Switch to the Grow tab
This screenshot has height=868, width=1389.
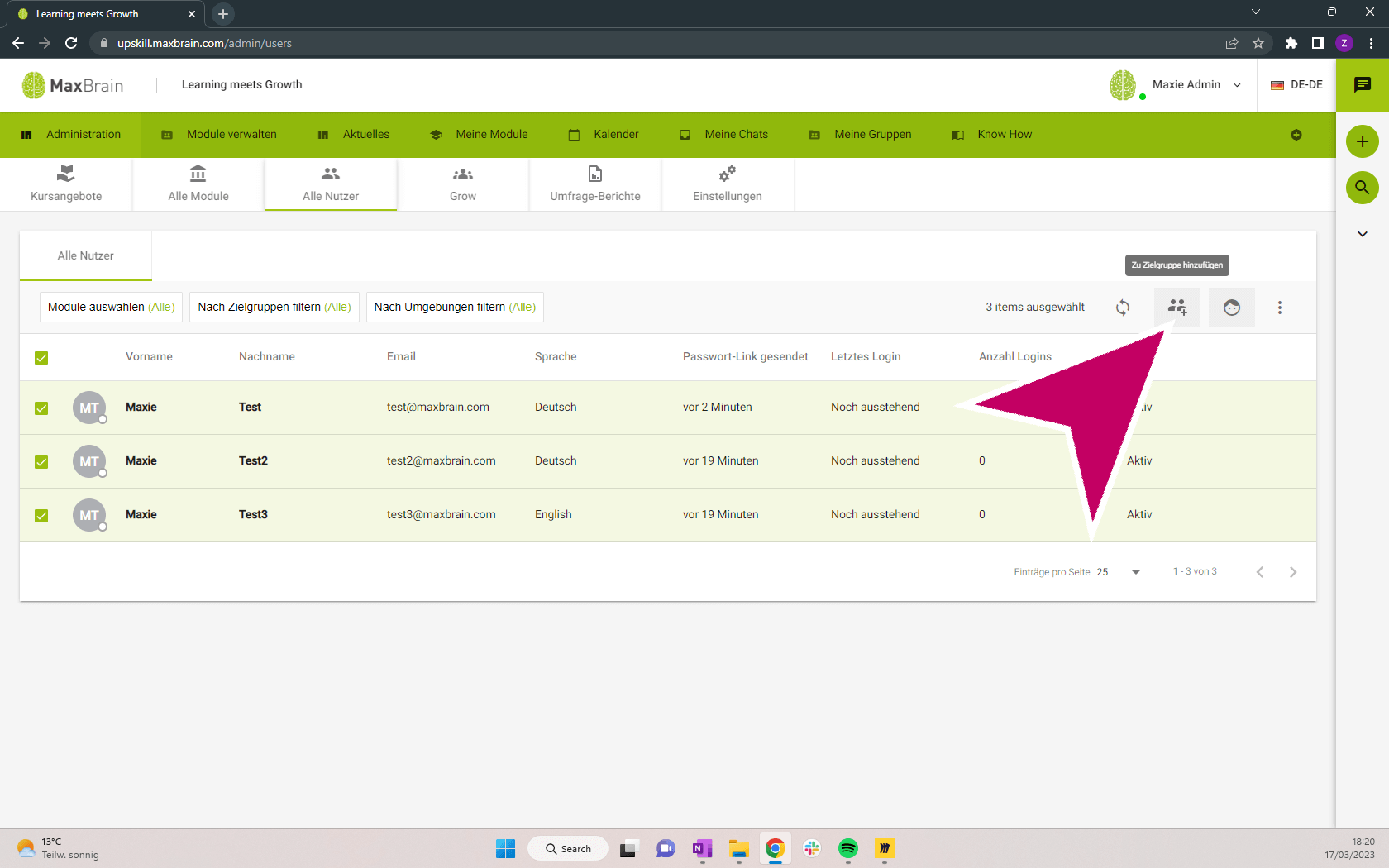pyautogui.click(x=463, y=184)
